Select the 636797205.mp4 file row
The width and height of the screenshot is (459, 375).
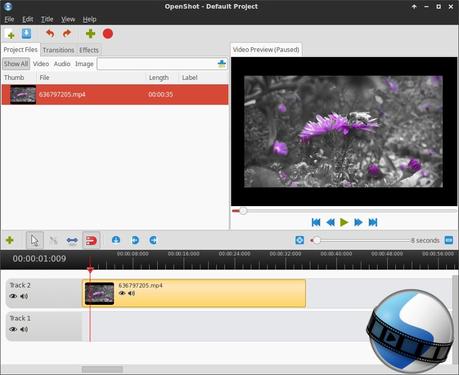click(115, 95)
